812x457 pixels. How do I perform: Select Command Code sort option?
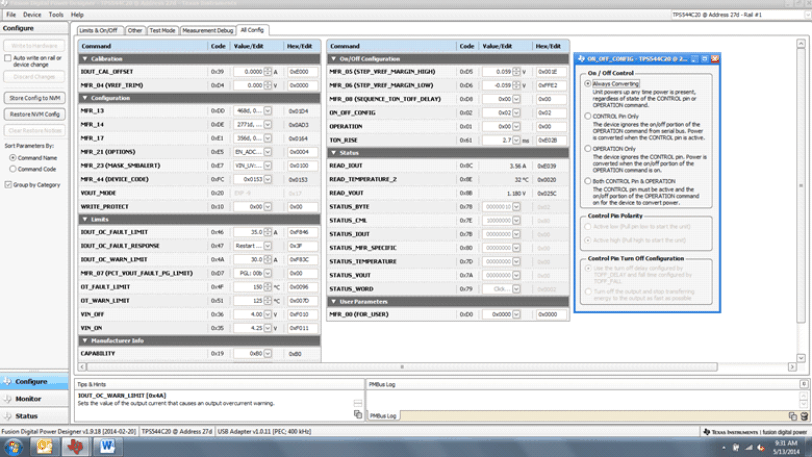click(12, 169)
